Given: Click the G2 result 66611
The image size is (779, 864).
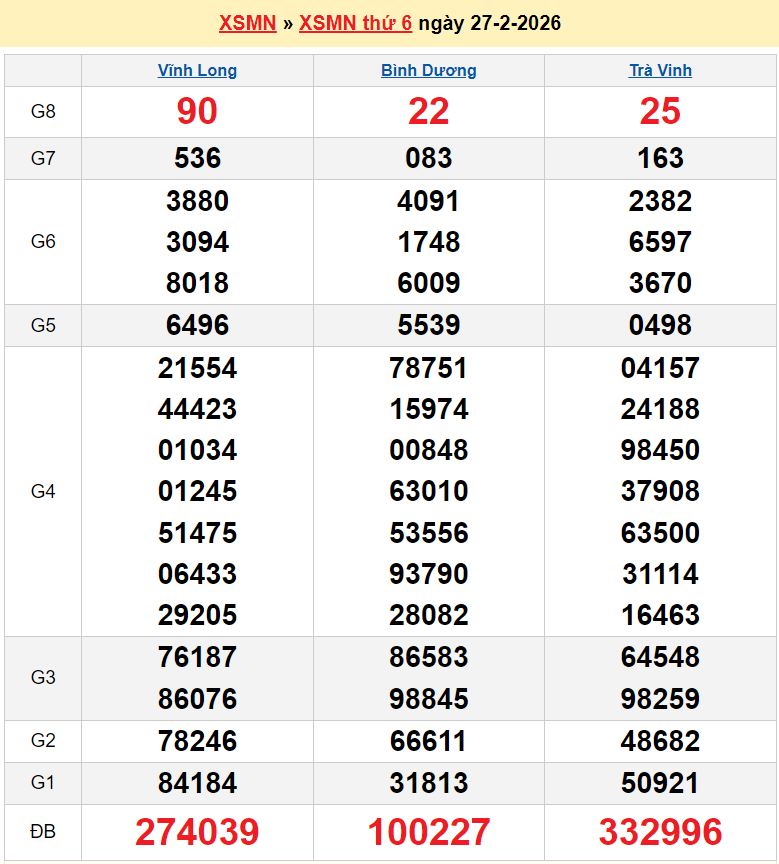Looking at the screenshot, I should pyautogui.click(x=428, y=741).
